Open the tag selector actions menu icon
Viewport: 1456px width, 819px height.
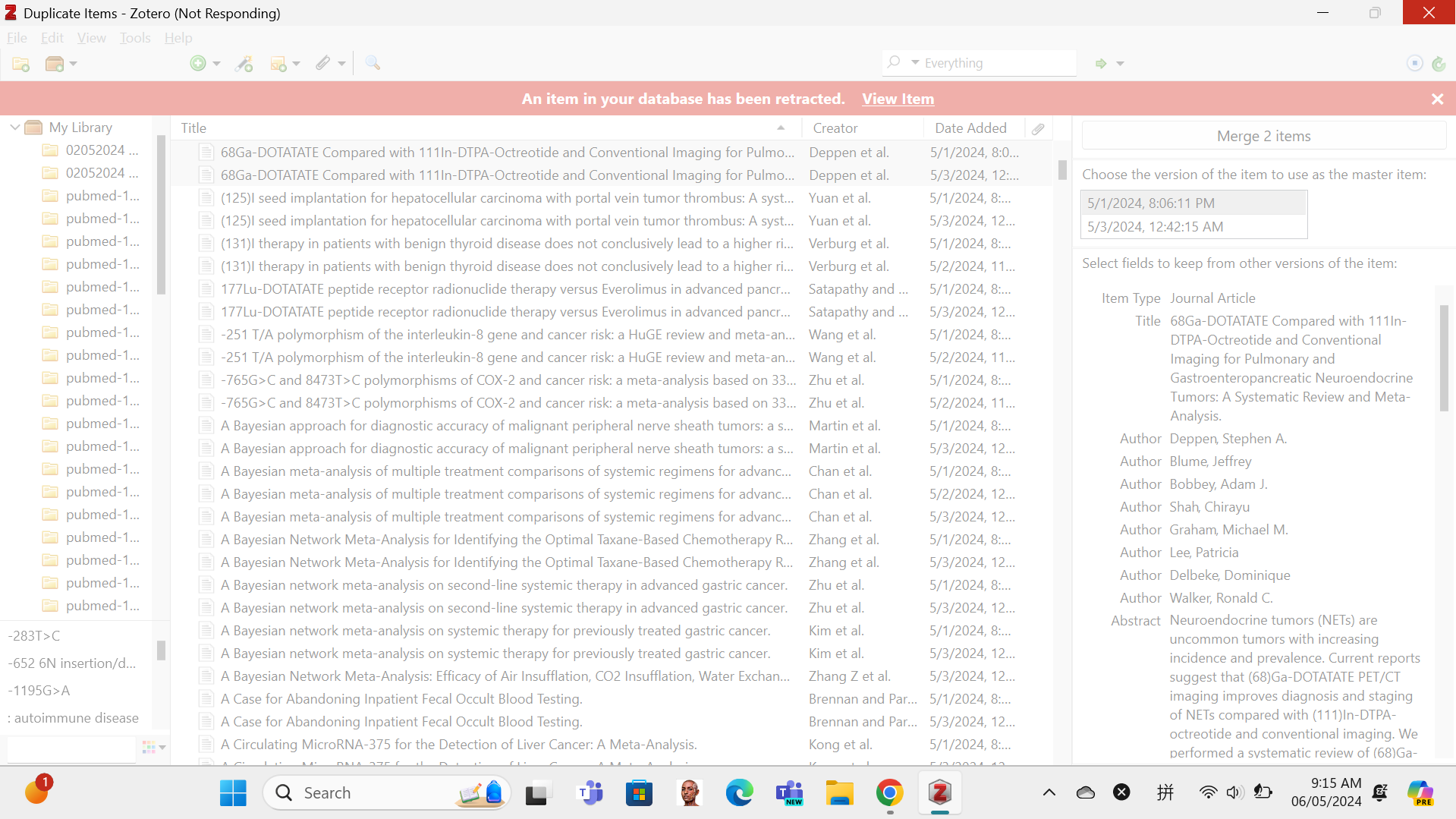coord(154,748)
